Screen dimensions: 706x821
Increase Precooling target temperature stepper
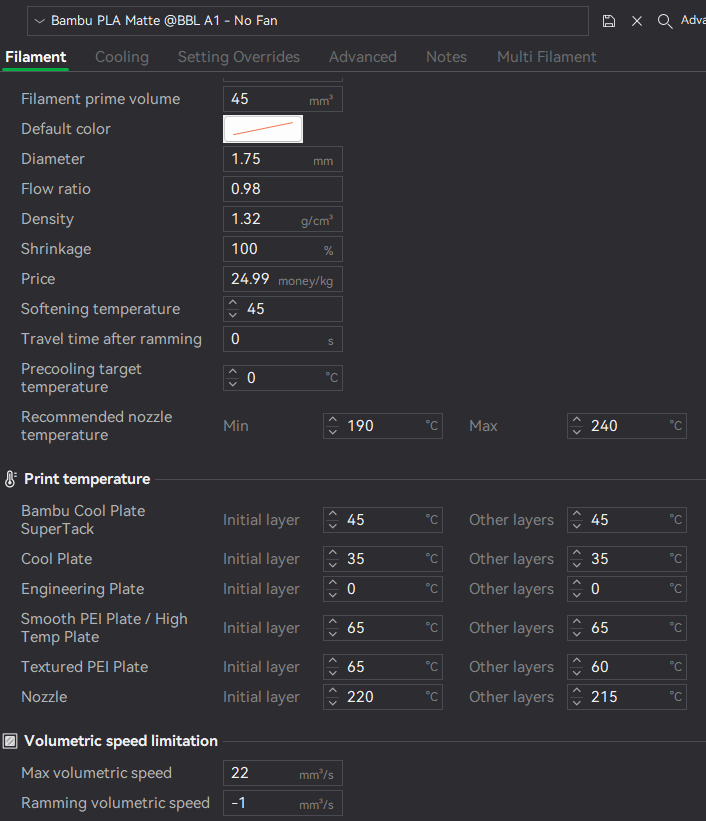(x=233, y=372)
